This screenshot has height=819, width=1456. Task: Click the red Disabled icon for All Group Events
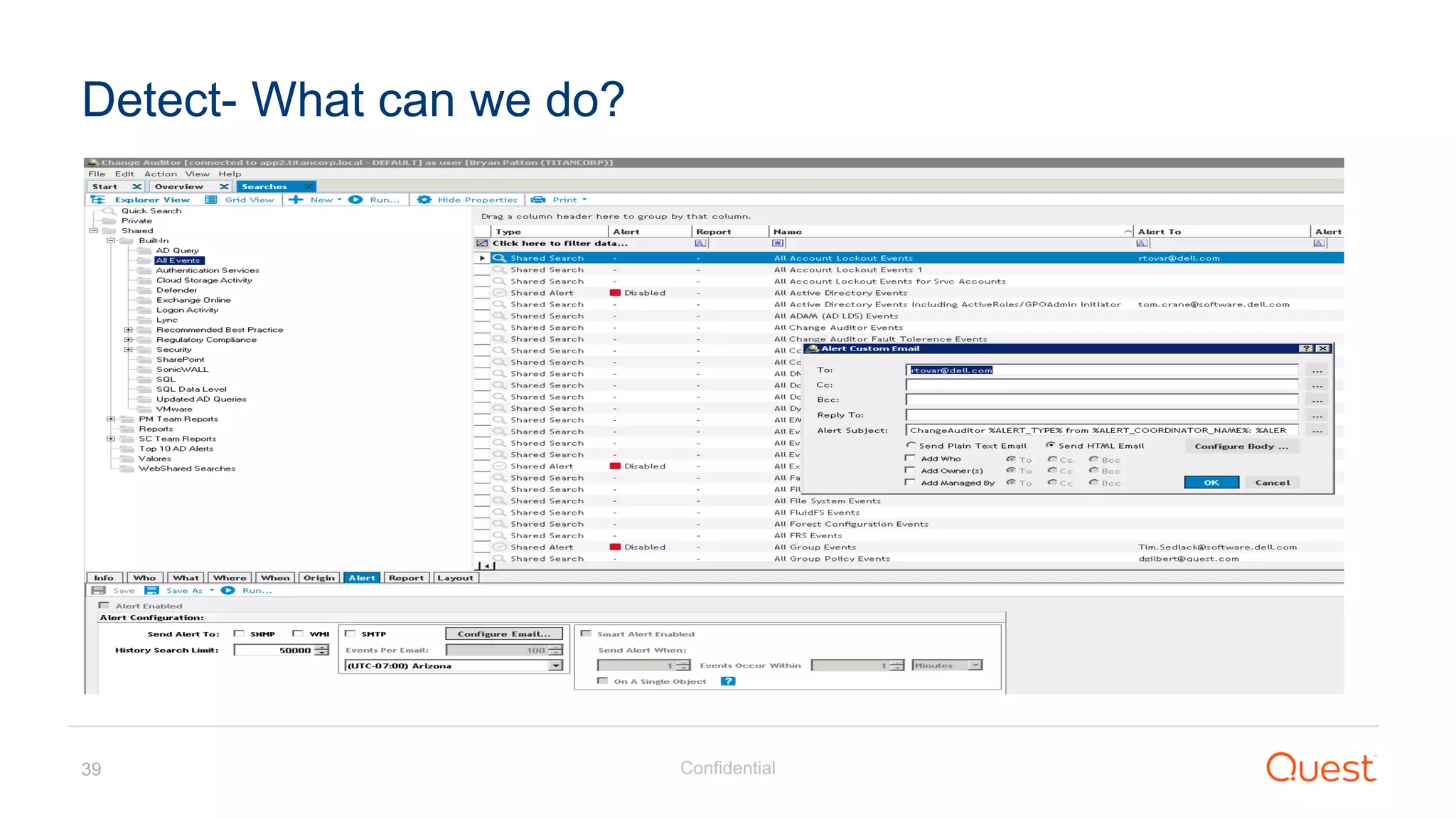click(616, 547)
